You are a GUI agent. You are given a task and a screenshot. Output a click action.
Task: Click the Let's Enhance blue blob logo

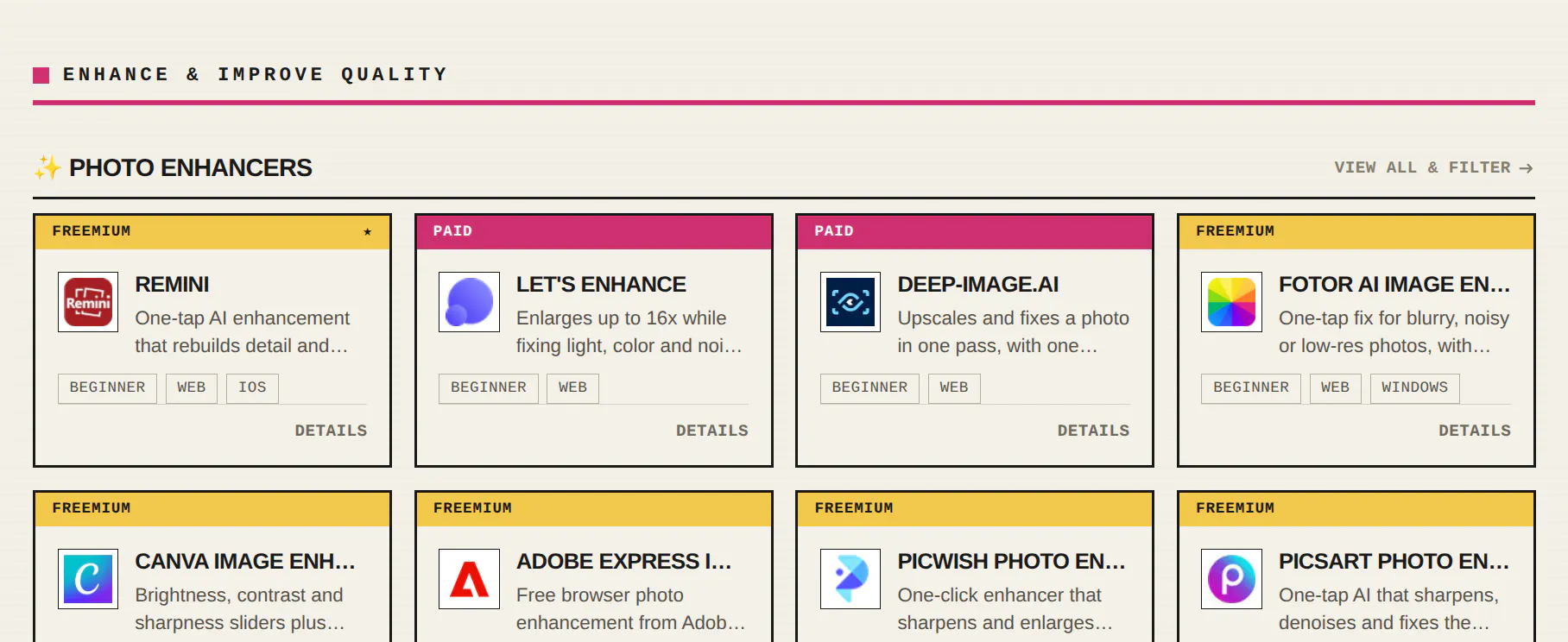pyautogui.click(x=469, y=302)
